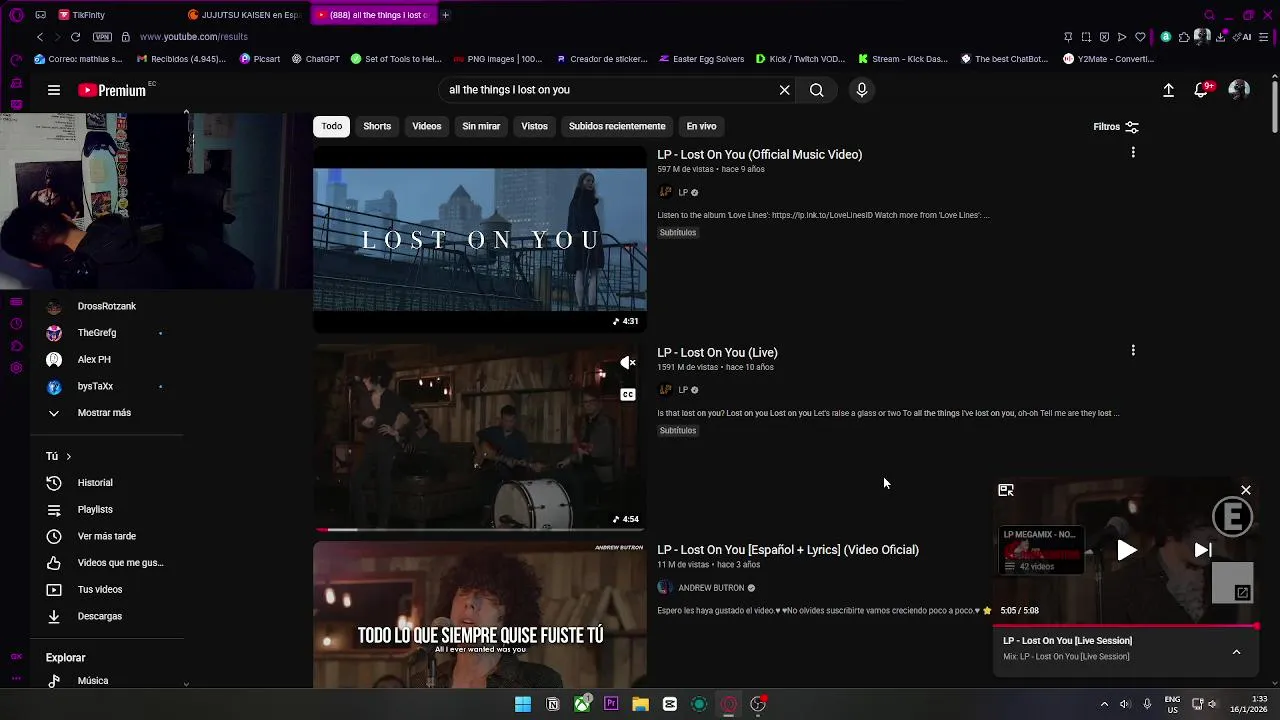Open the browser extensions puzzle icon
The image size is (1280, 720).
[1184, 37]
